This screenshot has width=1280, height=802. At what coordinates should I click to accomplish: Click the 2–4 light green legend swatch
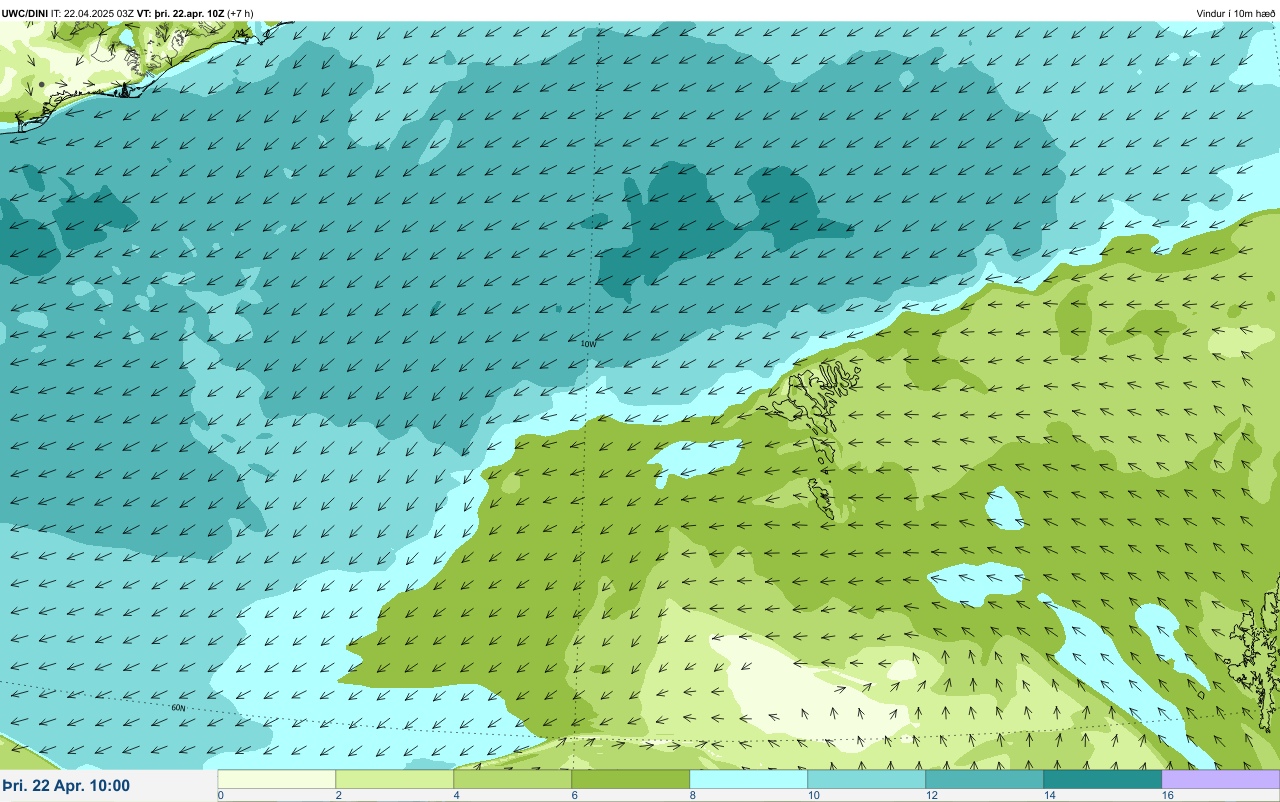click(395, 779)
